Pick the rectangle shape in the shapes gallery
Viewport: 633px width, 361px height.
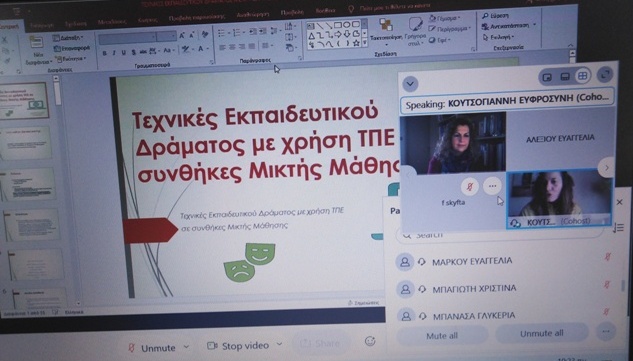[338, 25]
